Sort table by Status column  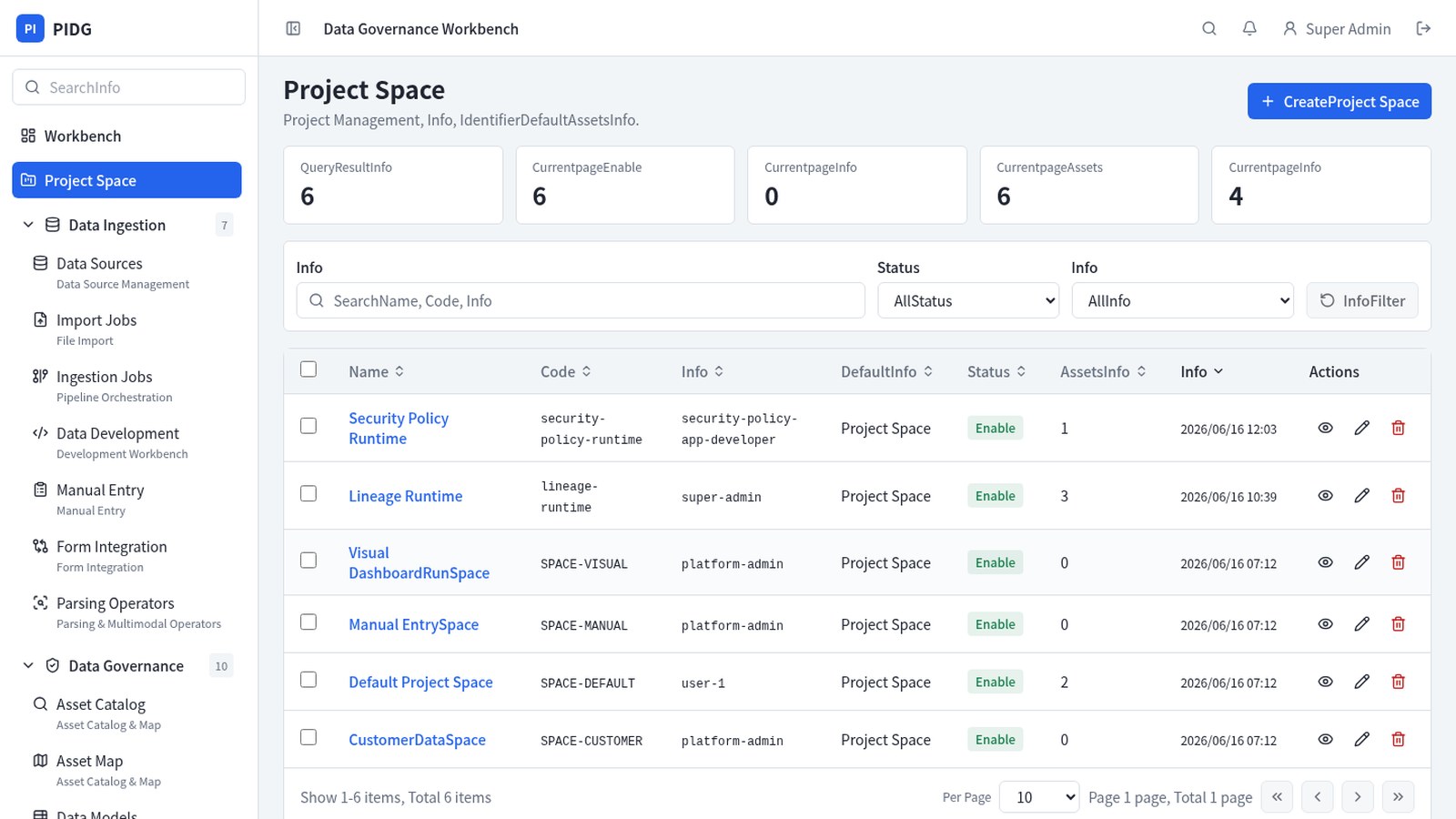996,371
